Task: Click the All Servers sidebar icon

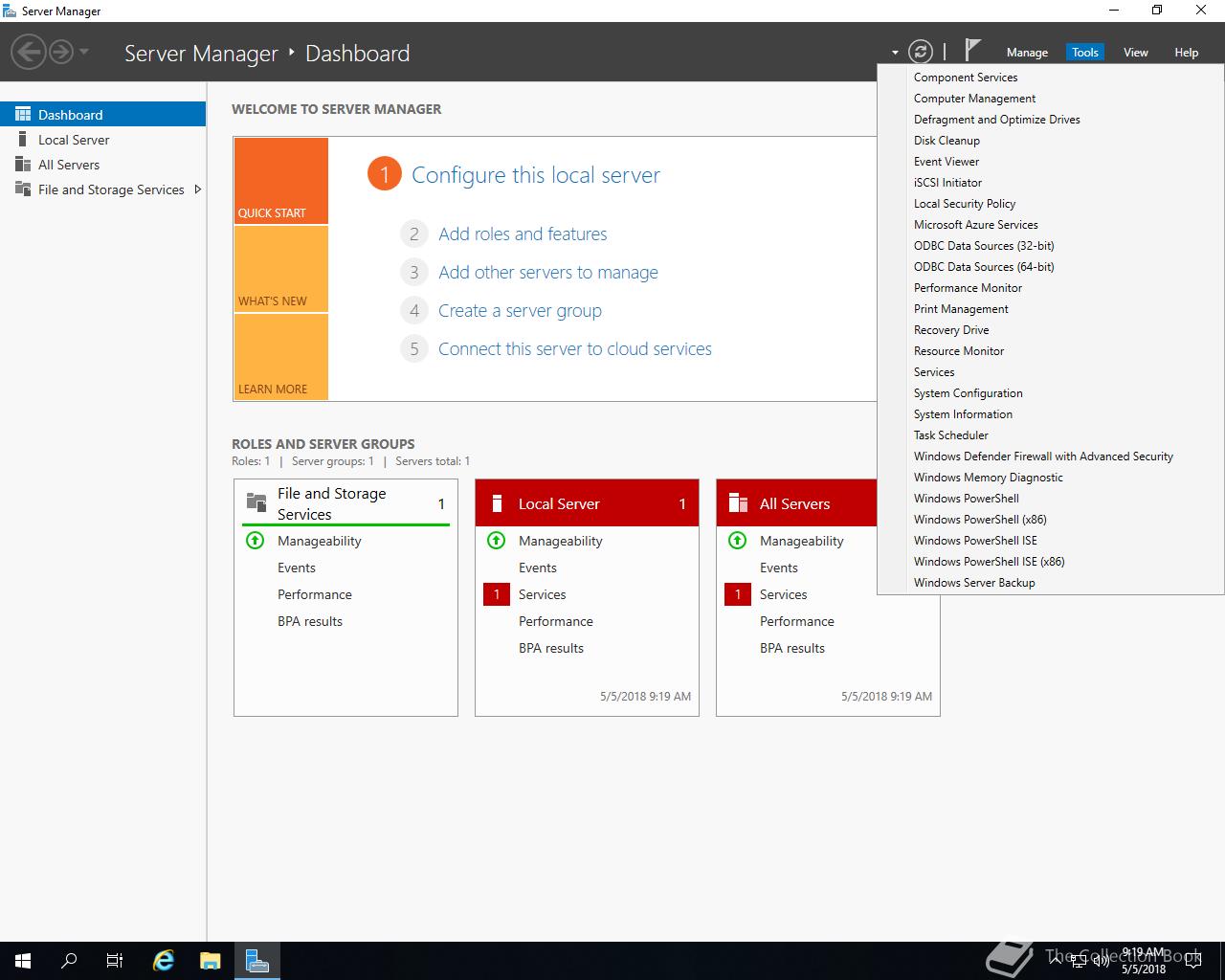Action: click(x=23, y=164)
